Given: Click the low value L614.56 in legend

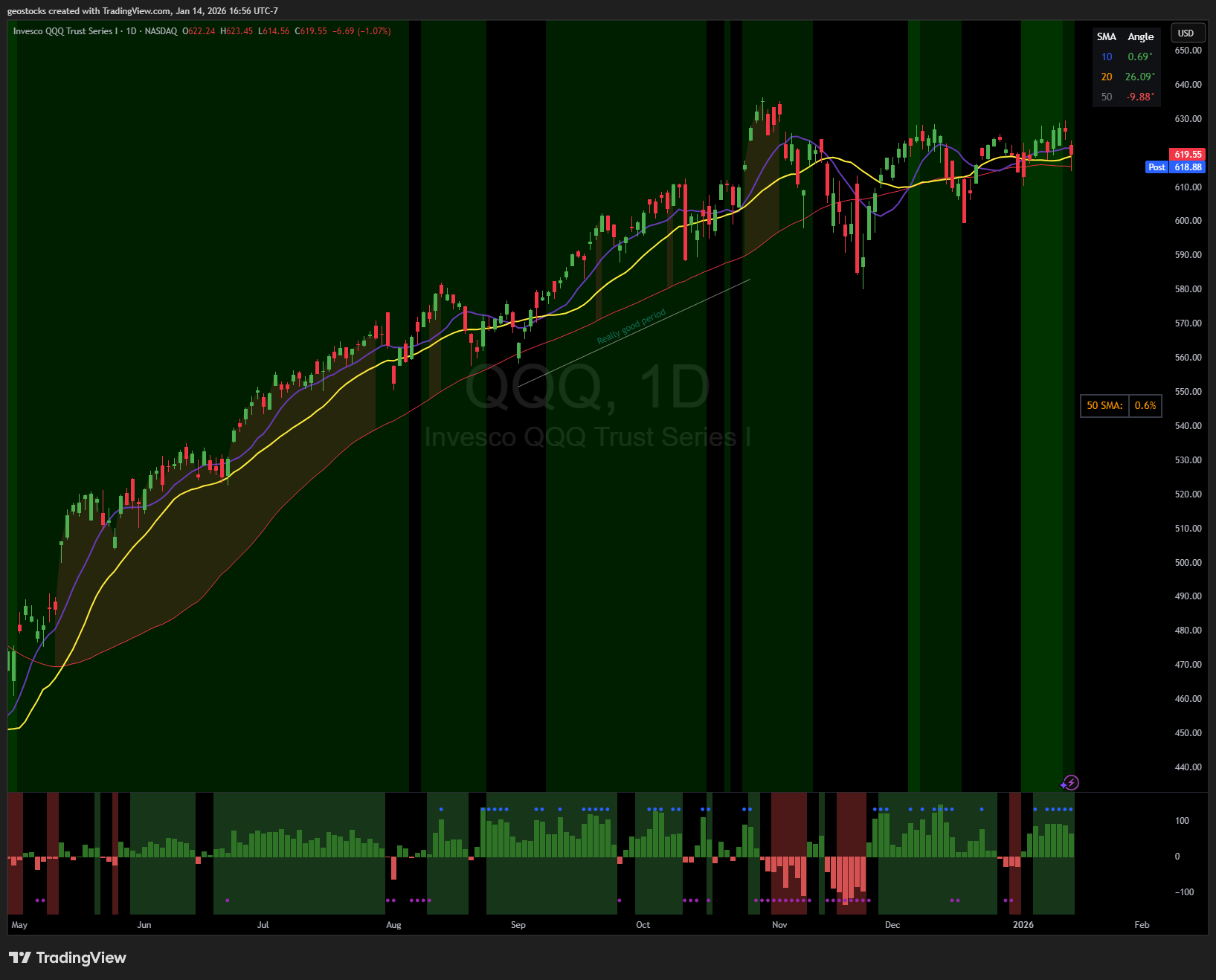Looking at the screenshot, I should [x=274, y=31].
